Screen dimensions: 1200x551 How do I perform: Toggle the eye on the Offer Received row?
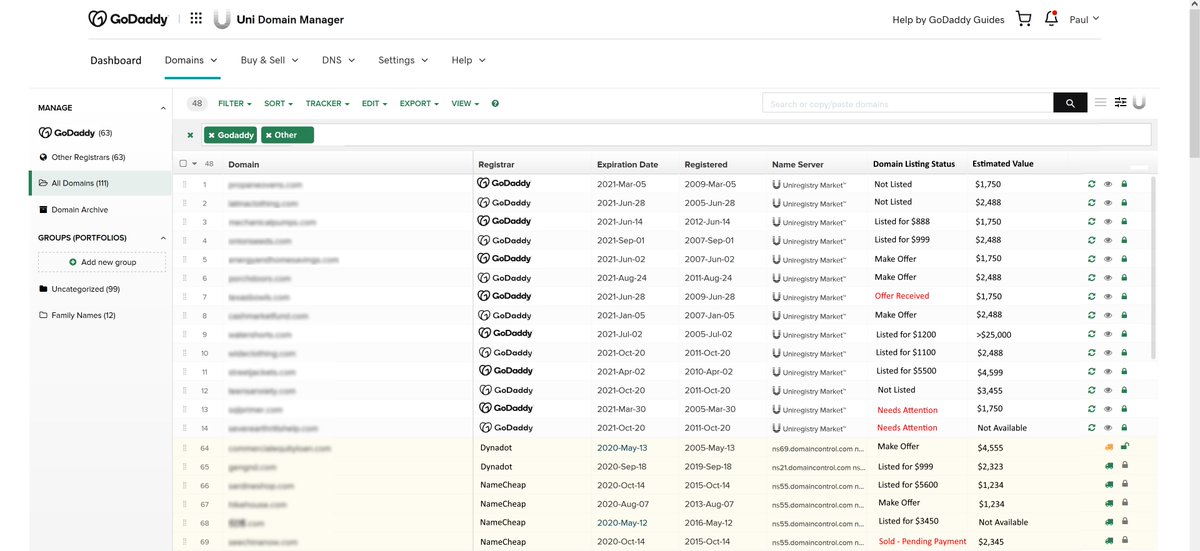coord(1108,296)
